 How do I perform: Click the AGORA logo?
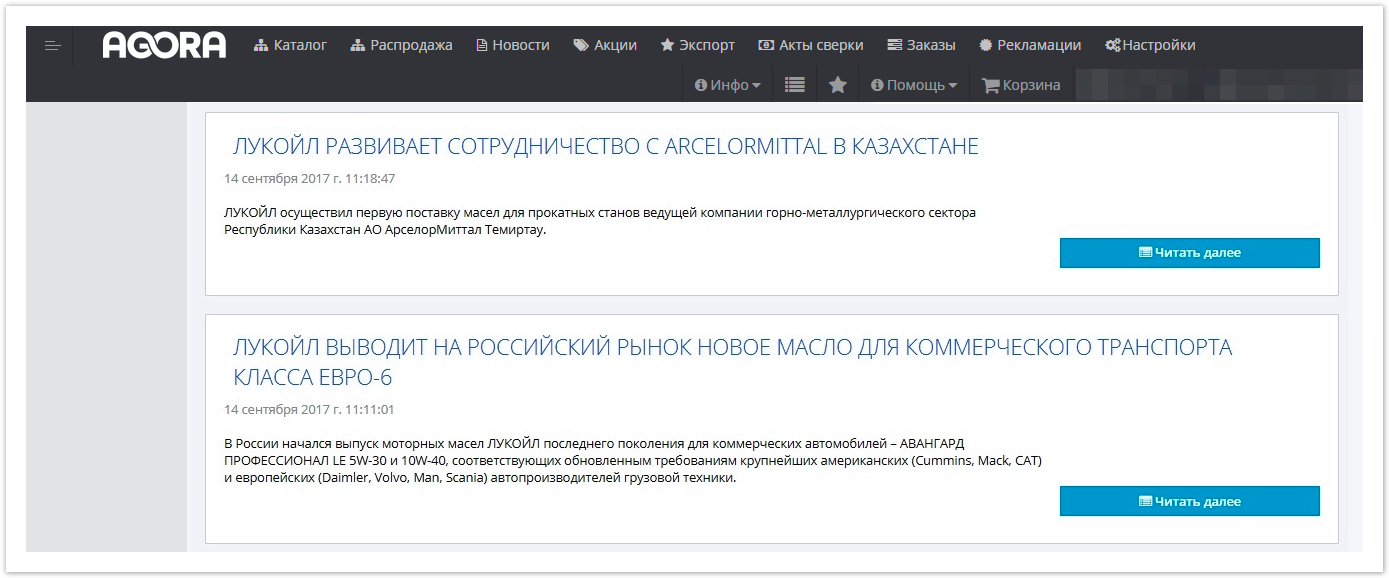pos(164,45)
